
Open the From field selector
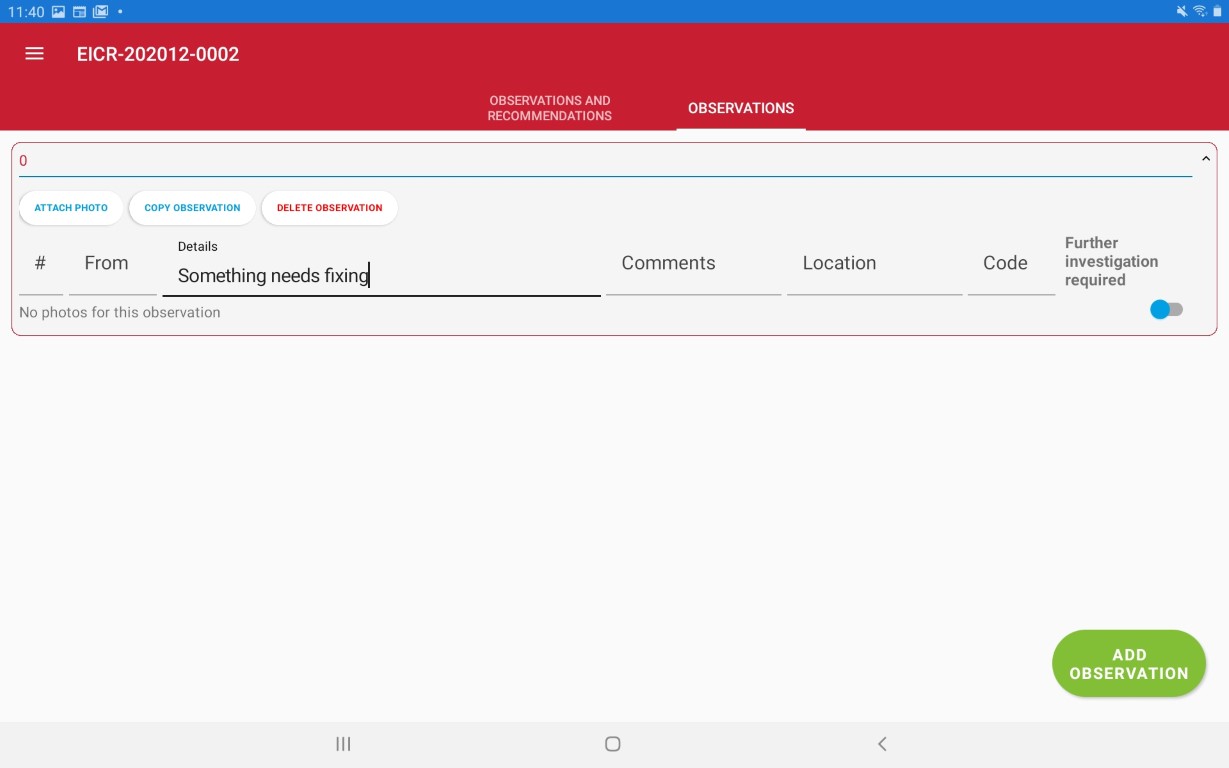coord(110,275)
